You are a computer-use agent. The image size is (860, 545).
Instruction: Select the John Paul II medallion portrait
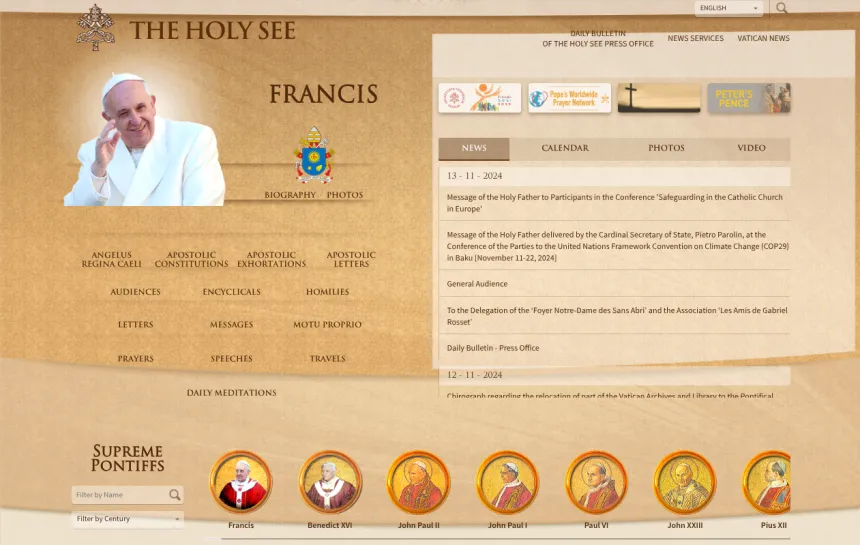[418, 482]
